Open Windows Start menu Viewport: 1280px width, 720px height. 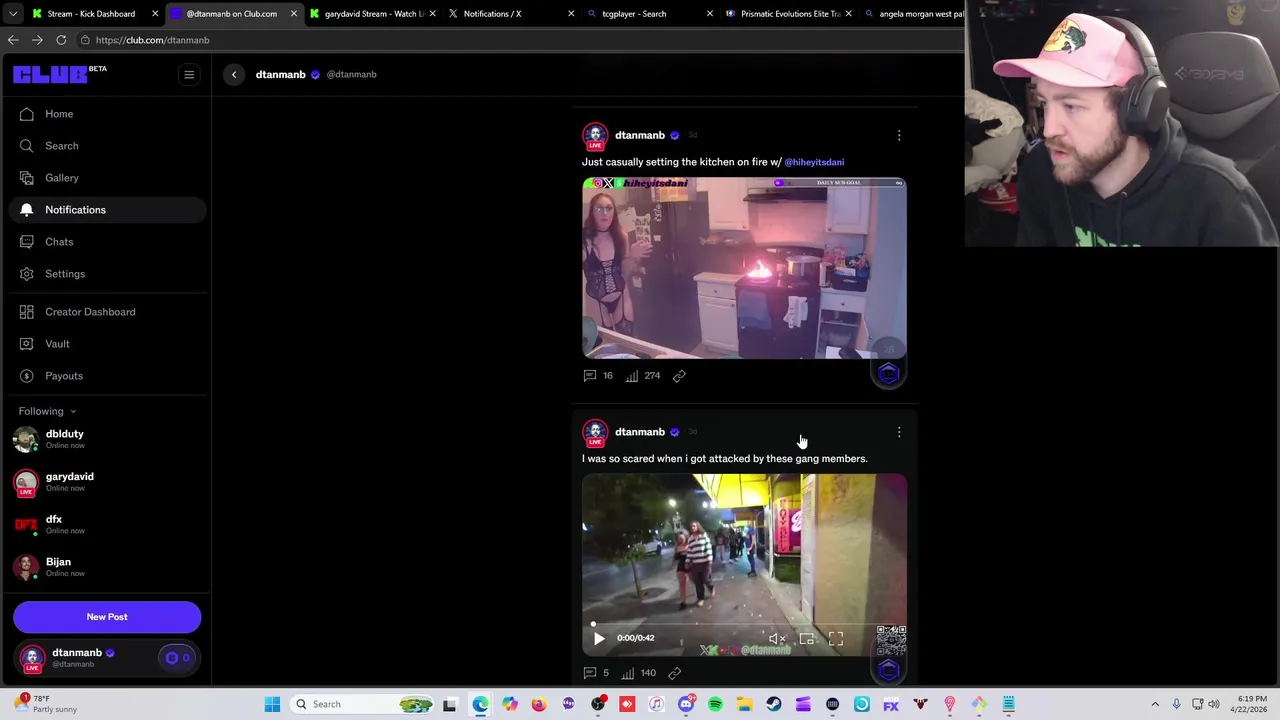(272, 704)
